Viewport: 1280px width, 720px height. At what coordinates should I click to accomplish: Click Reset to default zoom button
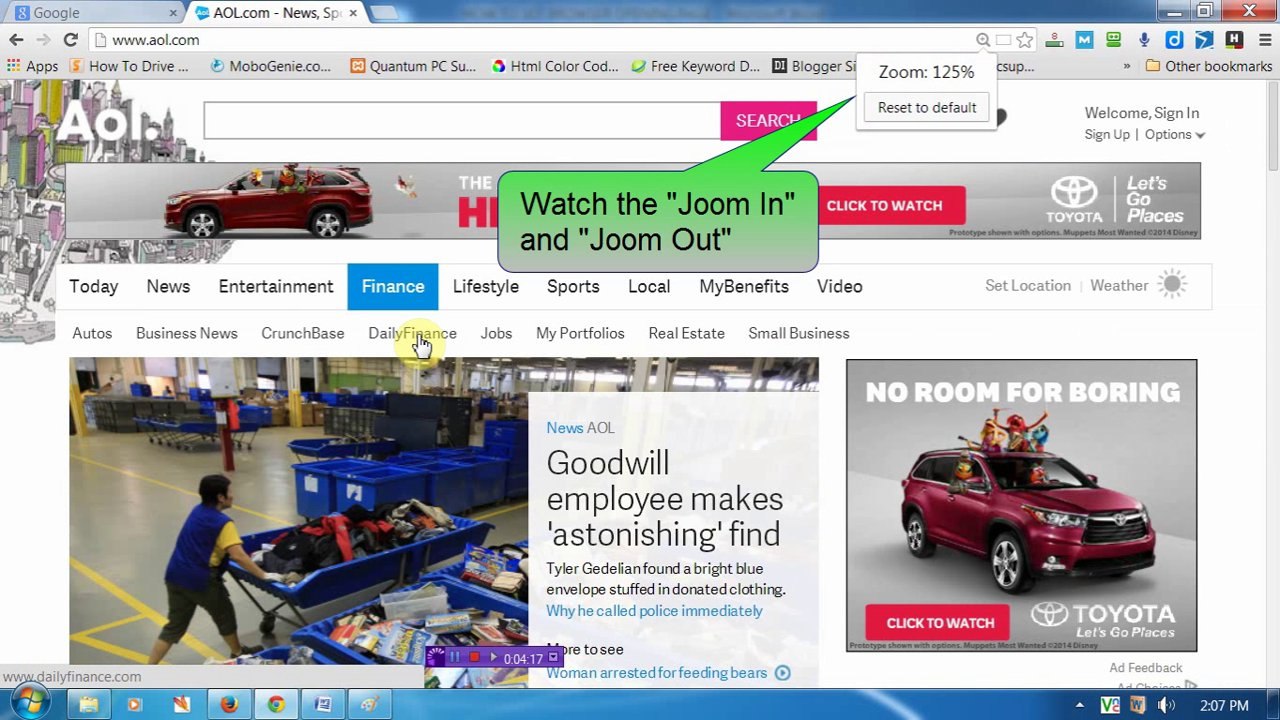click(927, 108)
